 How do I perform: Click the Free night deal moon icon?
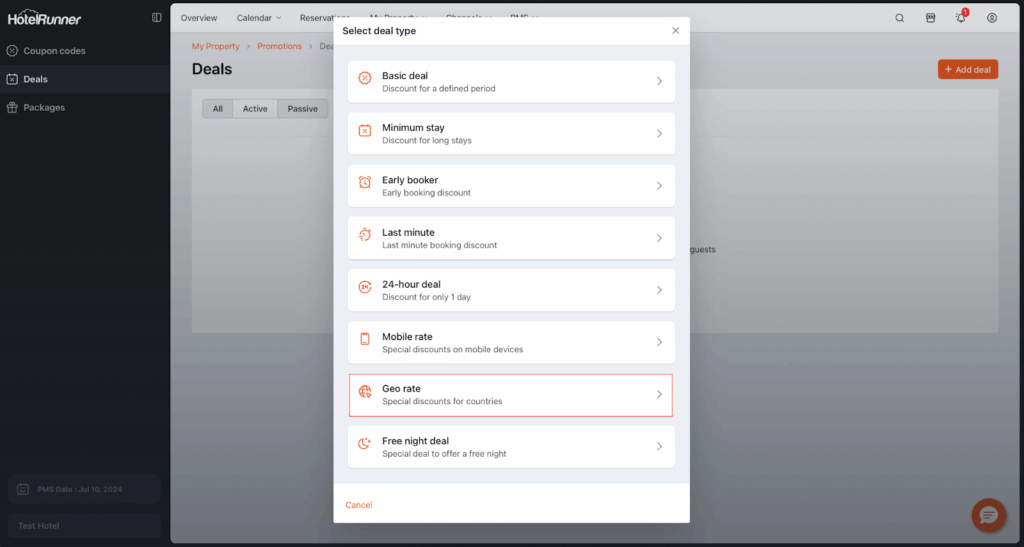tap(365, 443)
